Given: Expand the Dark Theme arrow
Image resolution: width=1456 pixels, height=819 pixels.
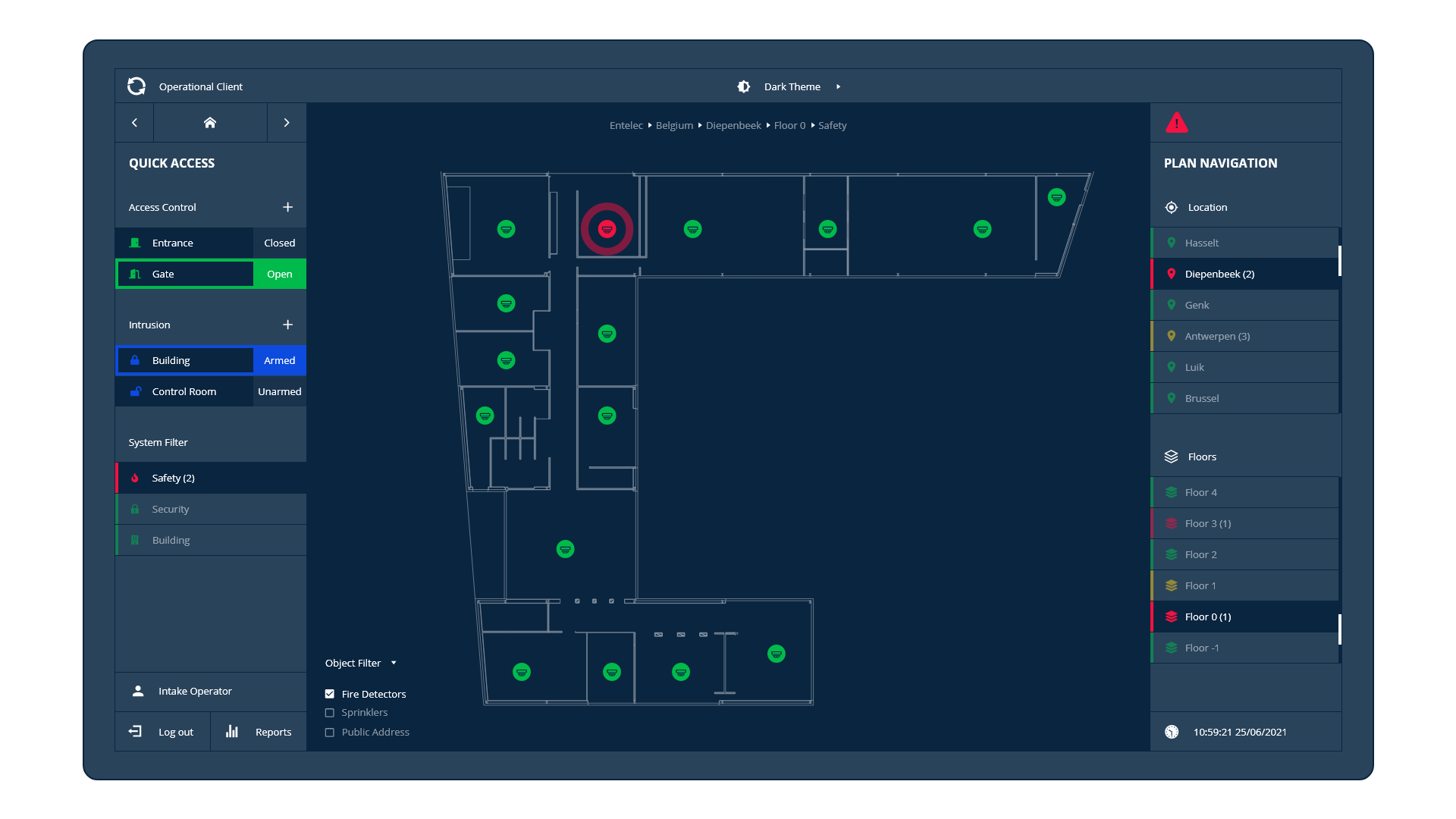Looking at the screenshot, I should [838, 86].
